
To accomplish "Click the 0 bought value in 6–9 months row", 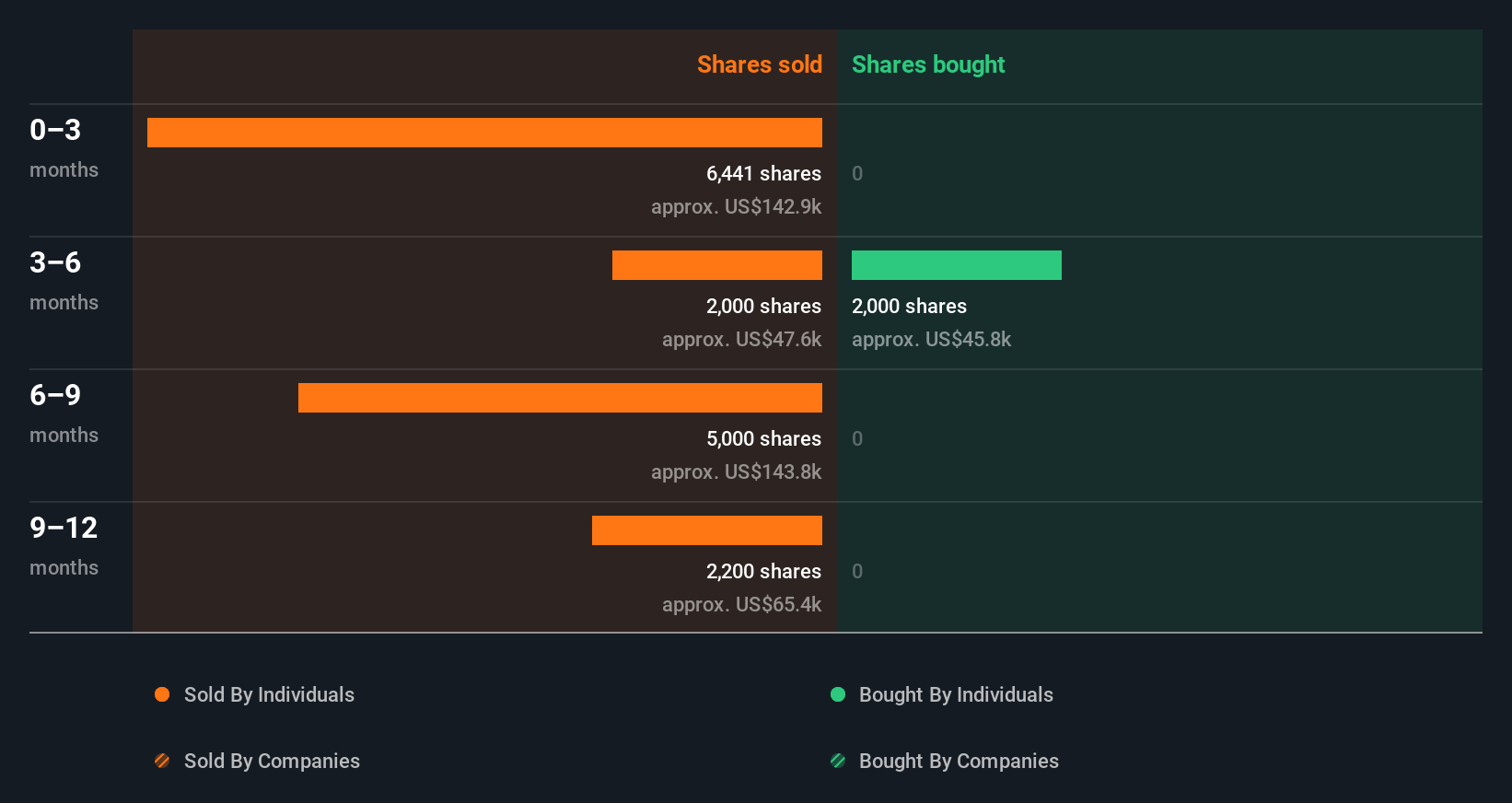I will pyautogui.click(x=857, y=438).
